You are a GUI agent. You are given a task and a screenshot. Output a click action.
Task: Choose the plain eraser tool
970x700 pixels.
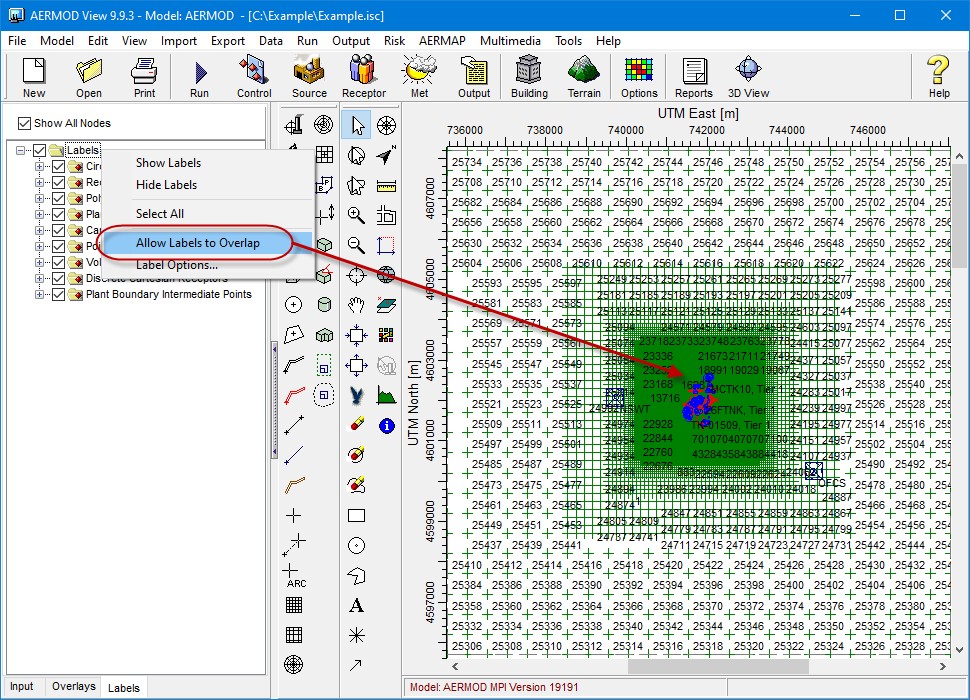pos(356,425)
